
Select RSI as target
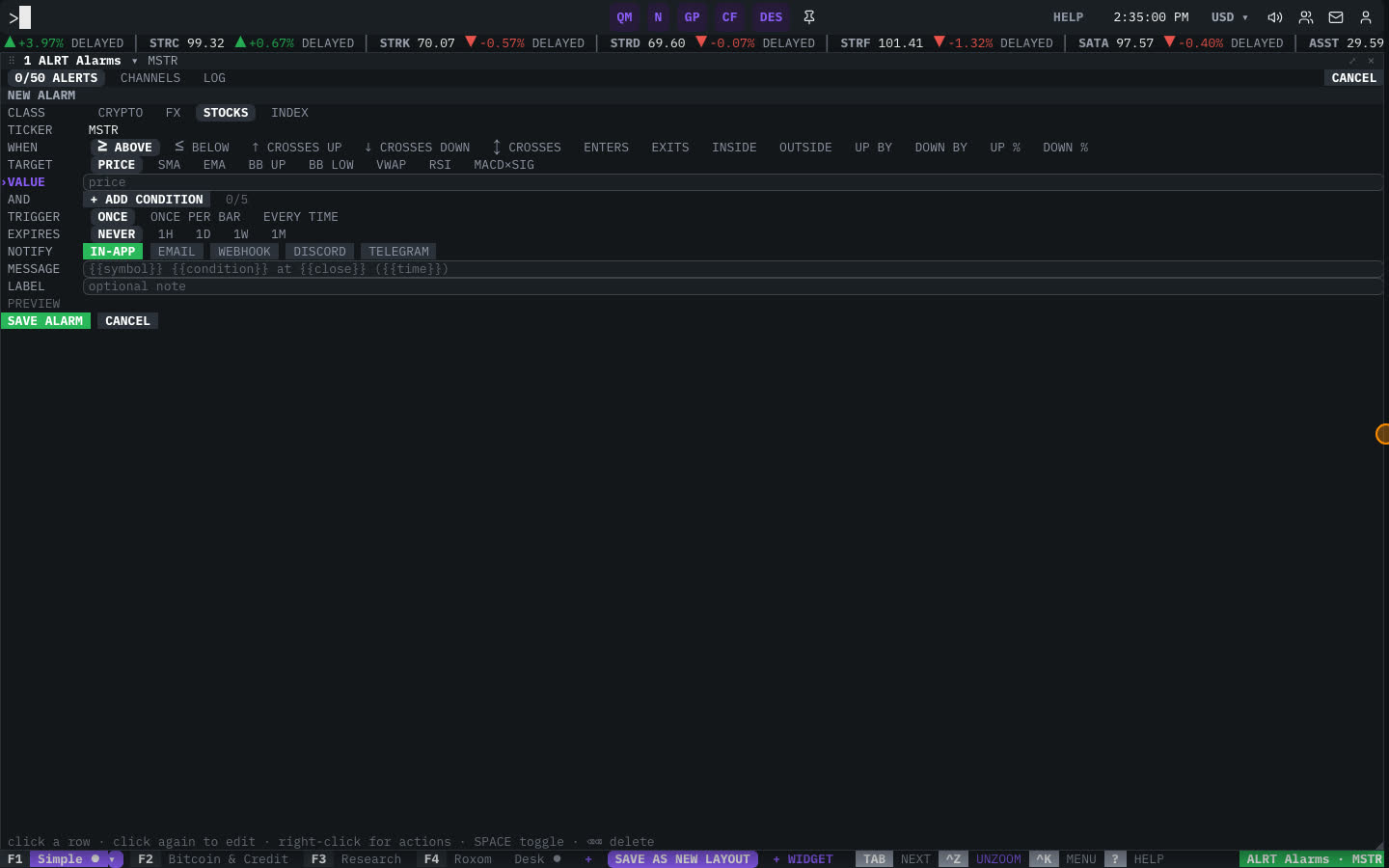[440, 165]
